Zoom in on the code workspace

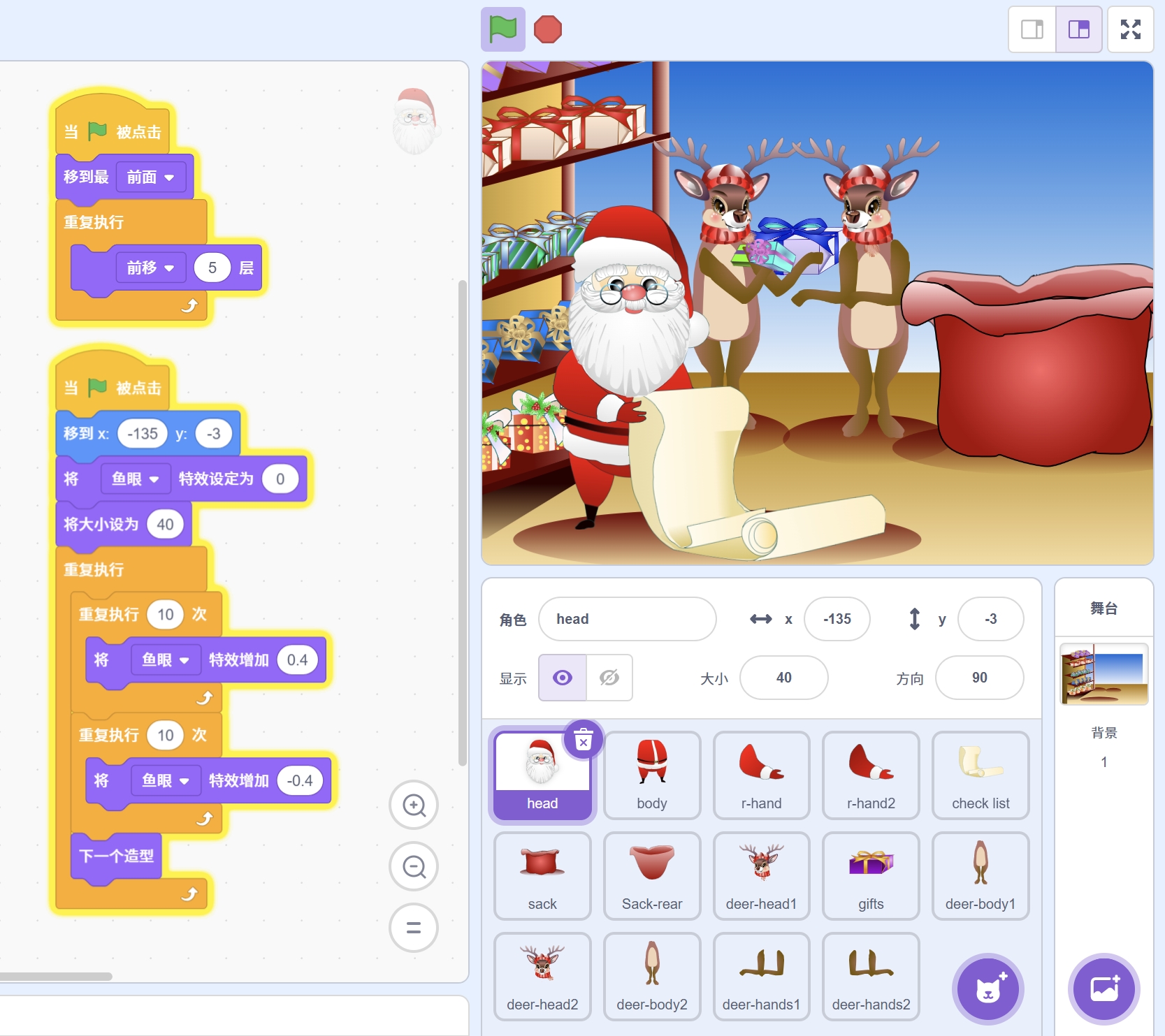click(x=414, y=805)
